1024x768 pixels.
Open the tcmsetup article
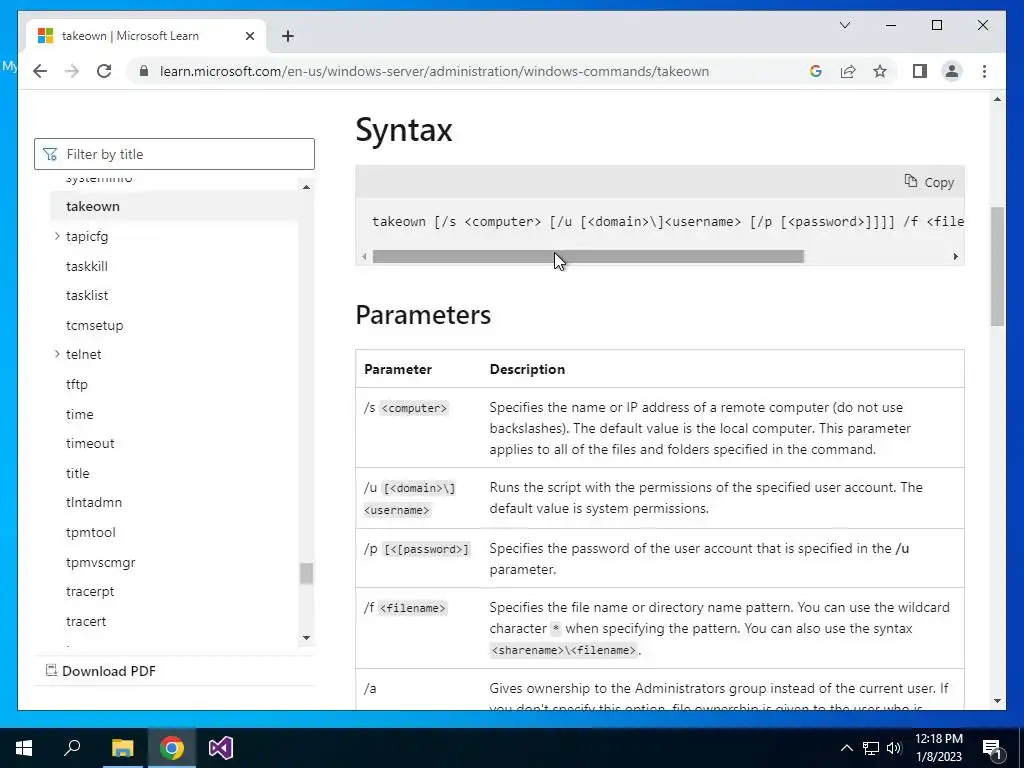pyautogui.click(x=95, y=325)
